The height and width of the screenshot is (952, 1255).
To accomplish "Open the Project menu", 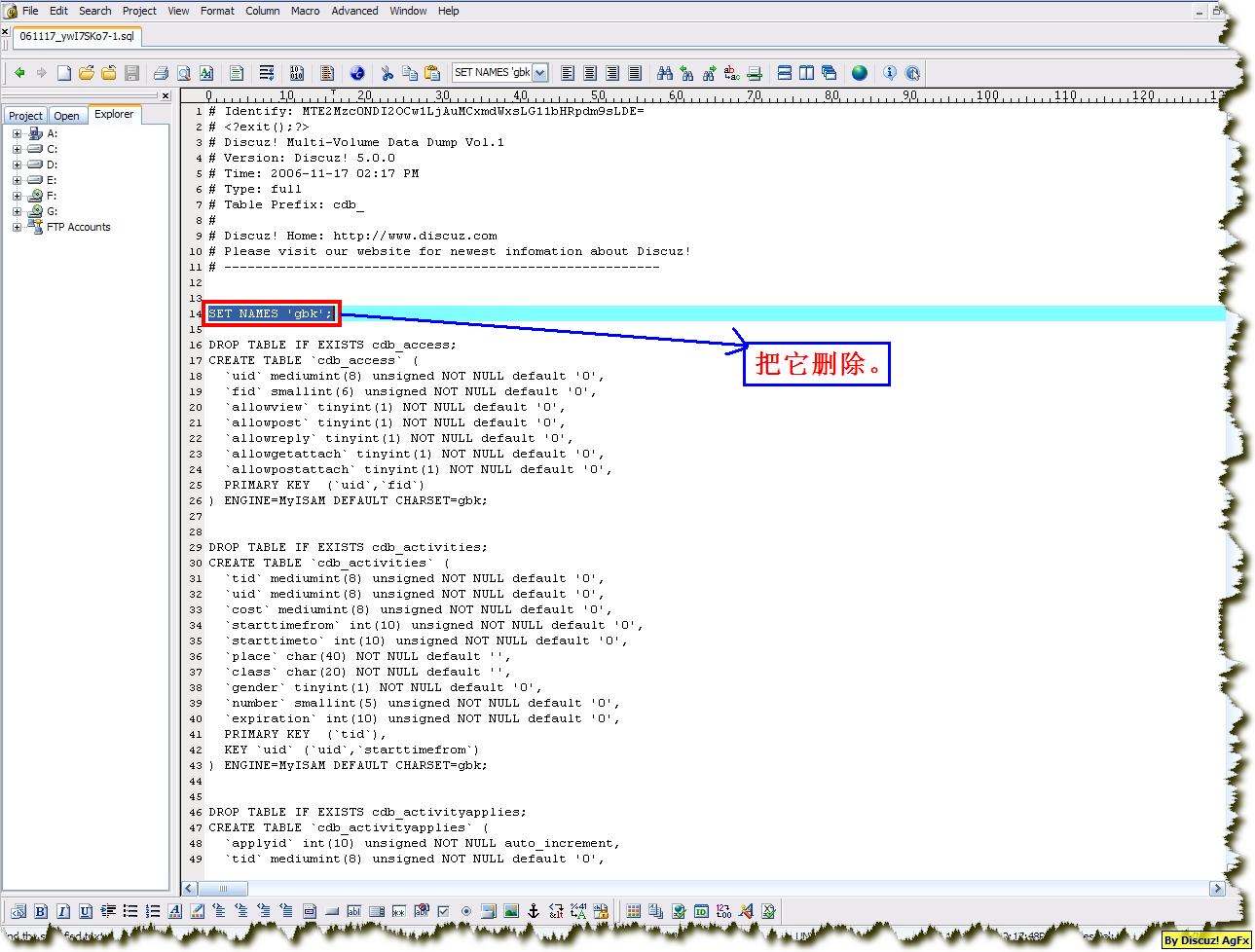I will 139,11.
